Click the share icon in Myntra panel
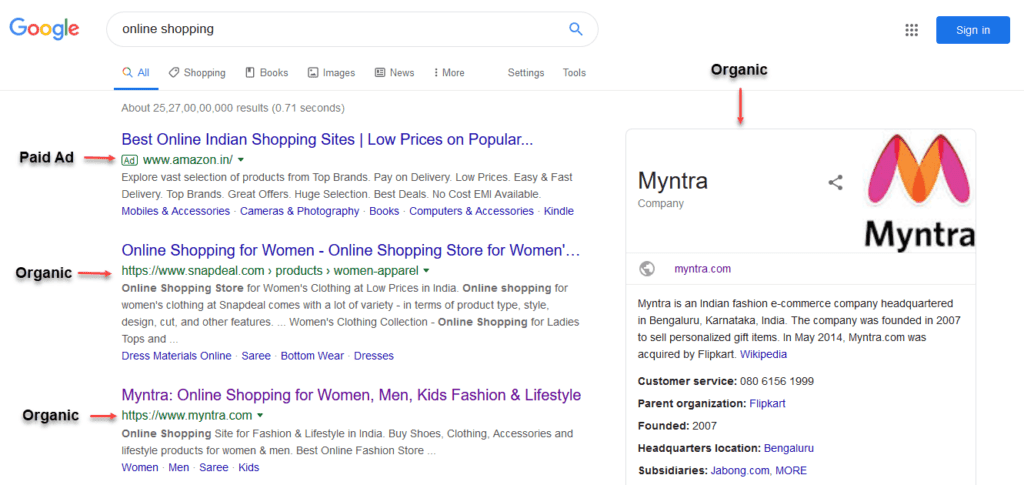Image resolution: width=1024 pixels, height=485 pixels. [x=835, y=182]
